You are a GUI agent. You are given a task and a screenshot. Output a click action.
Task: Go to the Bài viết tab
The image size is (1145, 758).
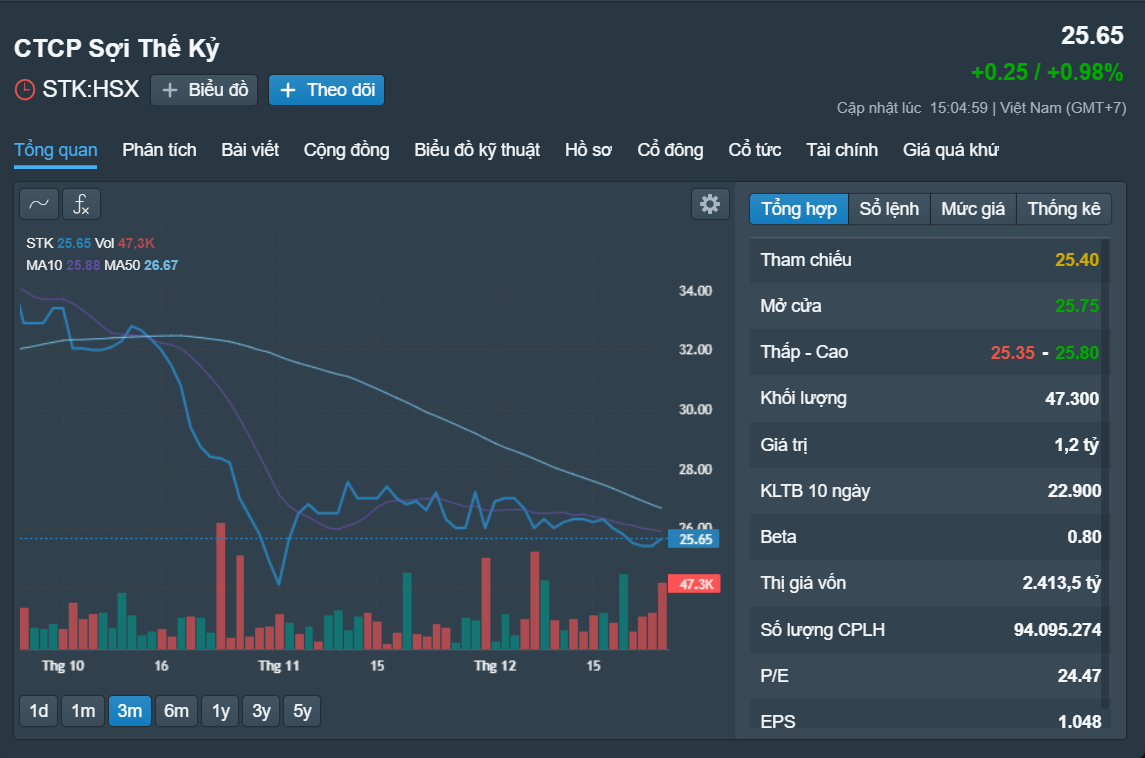coord(250,150)
